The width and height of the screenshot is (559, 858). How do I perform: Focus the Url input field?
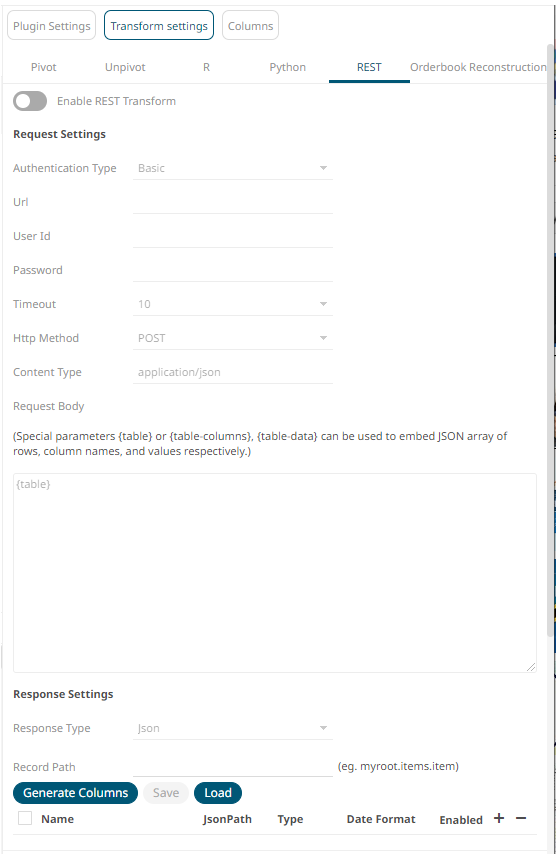coord(232,202)
